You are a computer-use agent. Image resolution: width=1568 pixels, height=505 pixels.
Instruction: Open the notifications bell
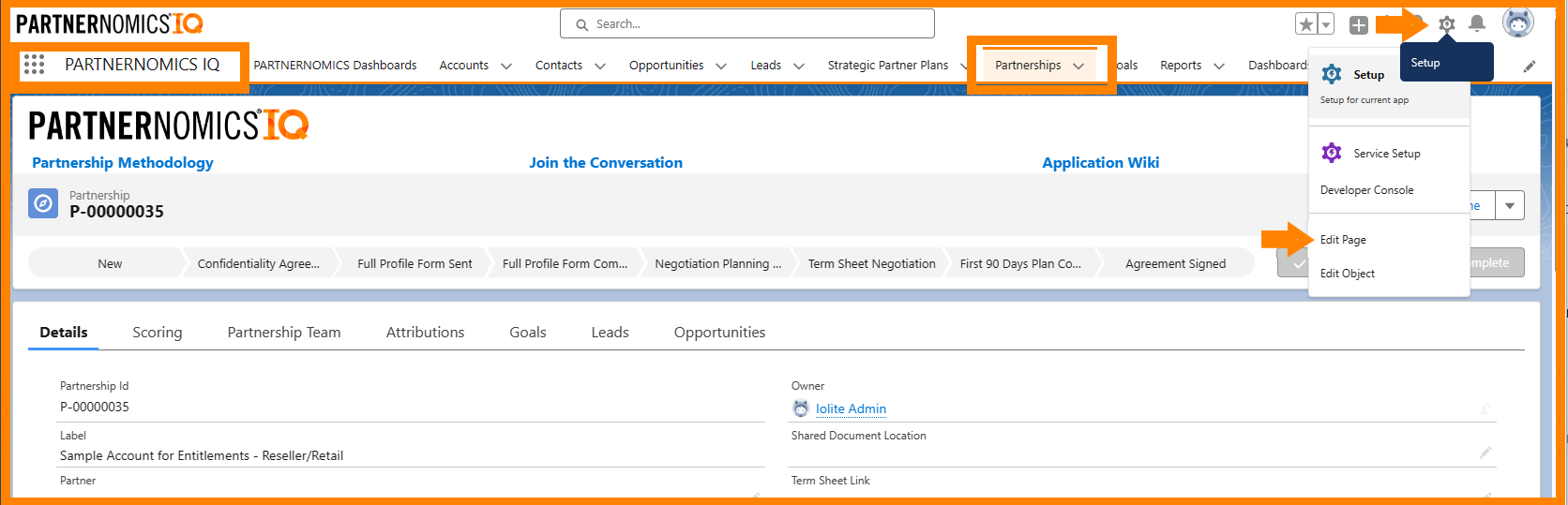tap(1477, 24)
